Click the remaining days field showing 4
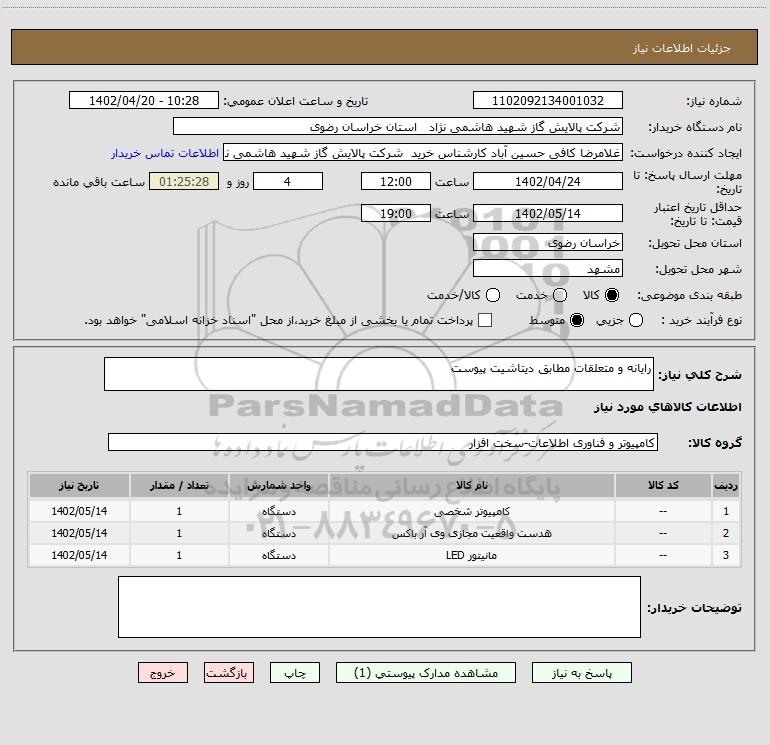Viewport: 770px width, 745px height. (x=288, y=181)
